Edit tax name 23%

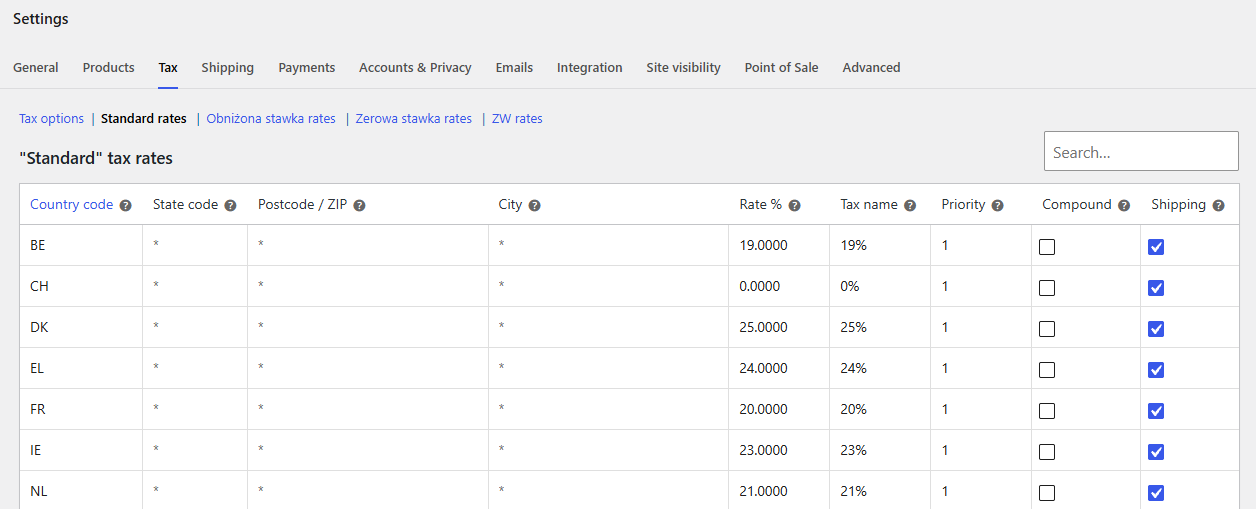pyautogui.click(x=880, y=450)
